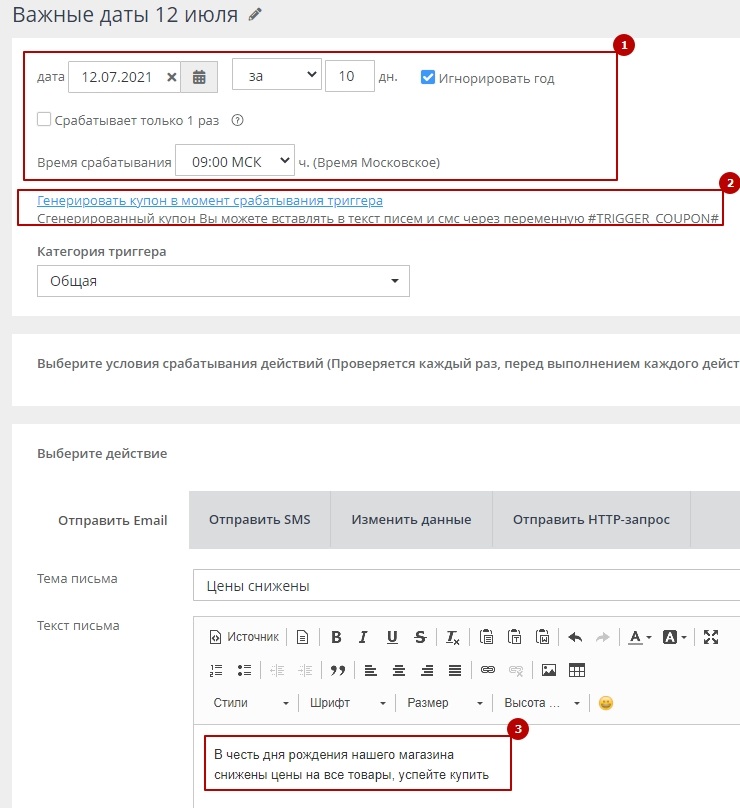
Task: Open the 'за' before/after dropdown
Action: click(276, 76)
